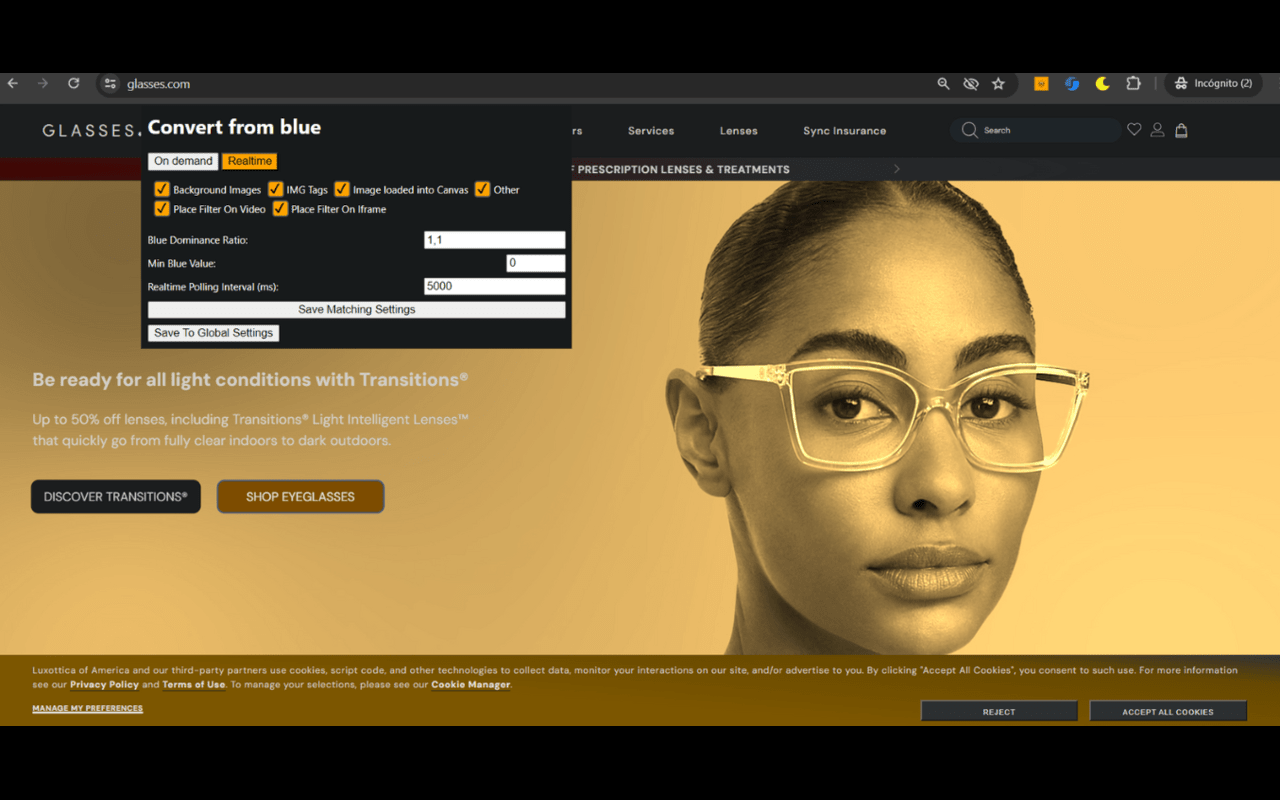Viewport: 1280px width, 800px height.
Task: Open the Terms of Use link
Action: pyautogui.click(x=194, y=685)
